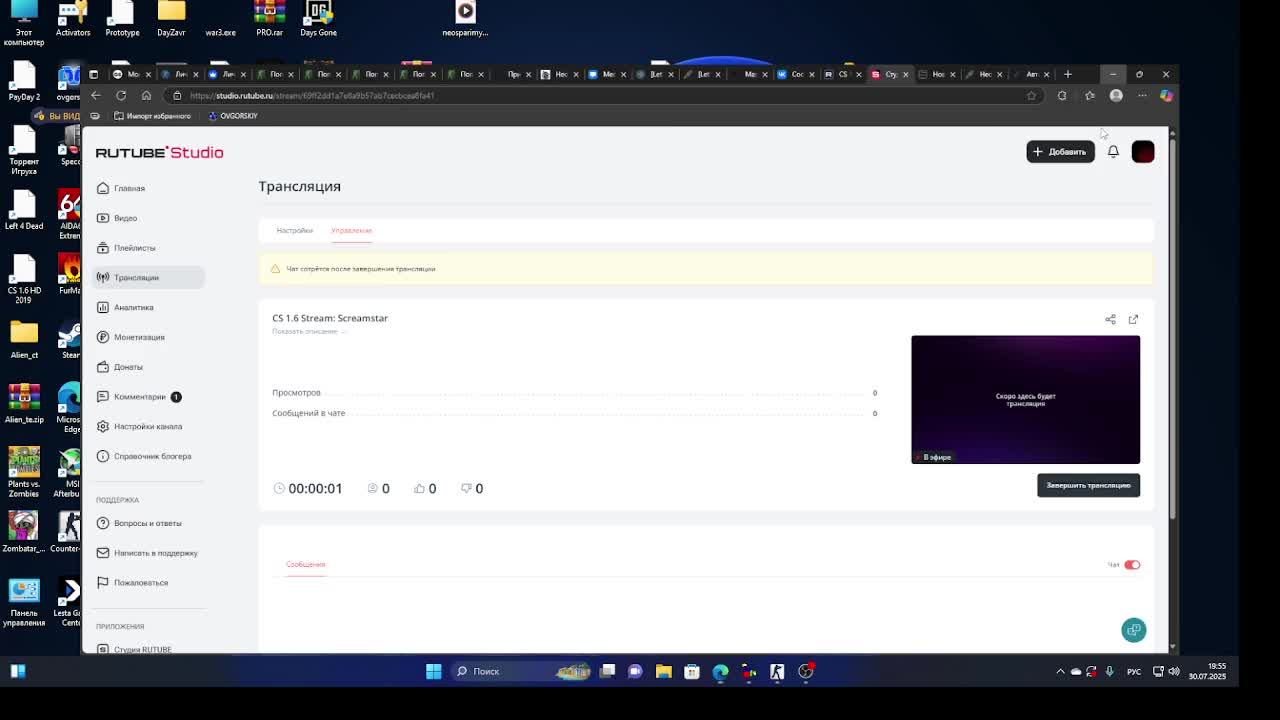Click the CS 1.6 Stream: Screamstar title
Image resolution: width=1280 pixels, height=720 pixels.
[330, 318]
